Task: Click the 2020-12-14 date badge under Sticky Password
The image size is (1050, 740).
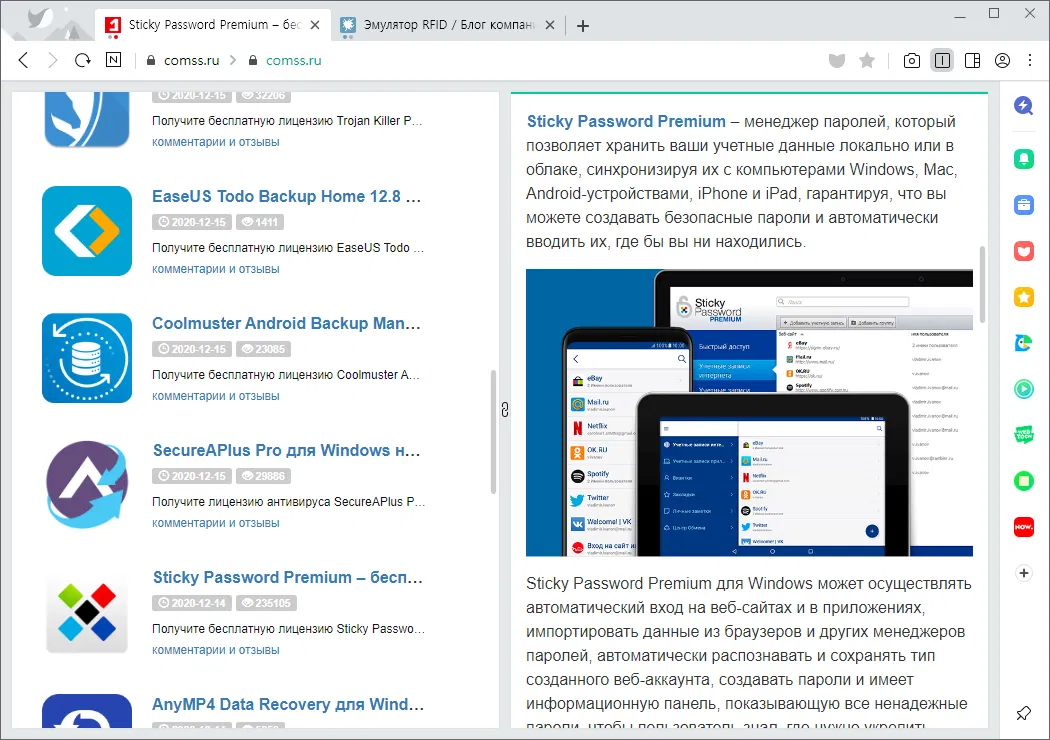Action: [192, 603]
